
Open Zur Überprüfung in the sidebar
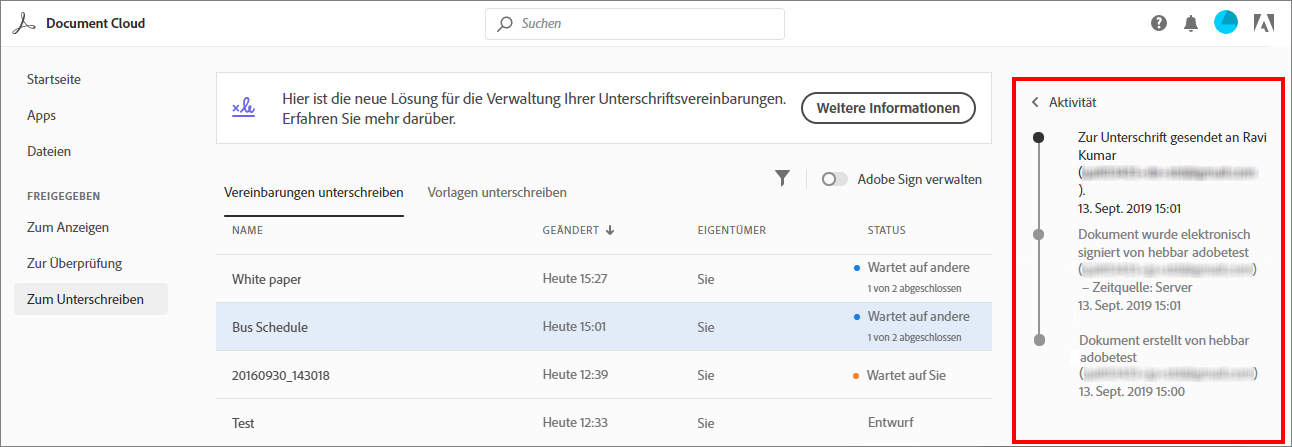[x=74, y=263]
